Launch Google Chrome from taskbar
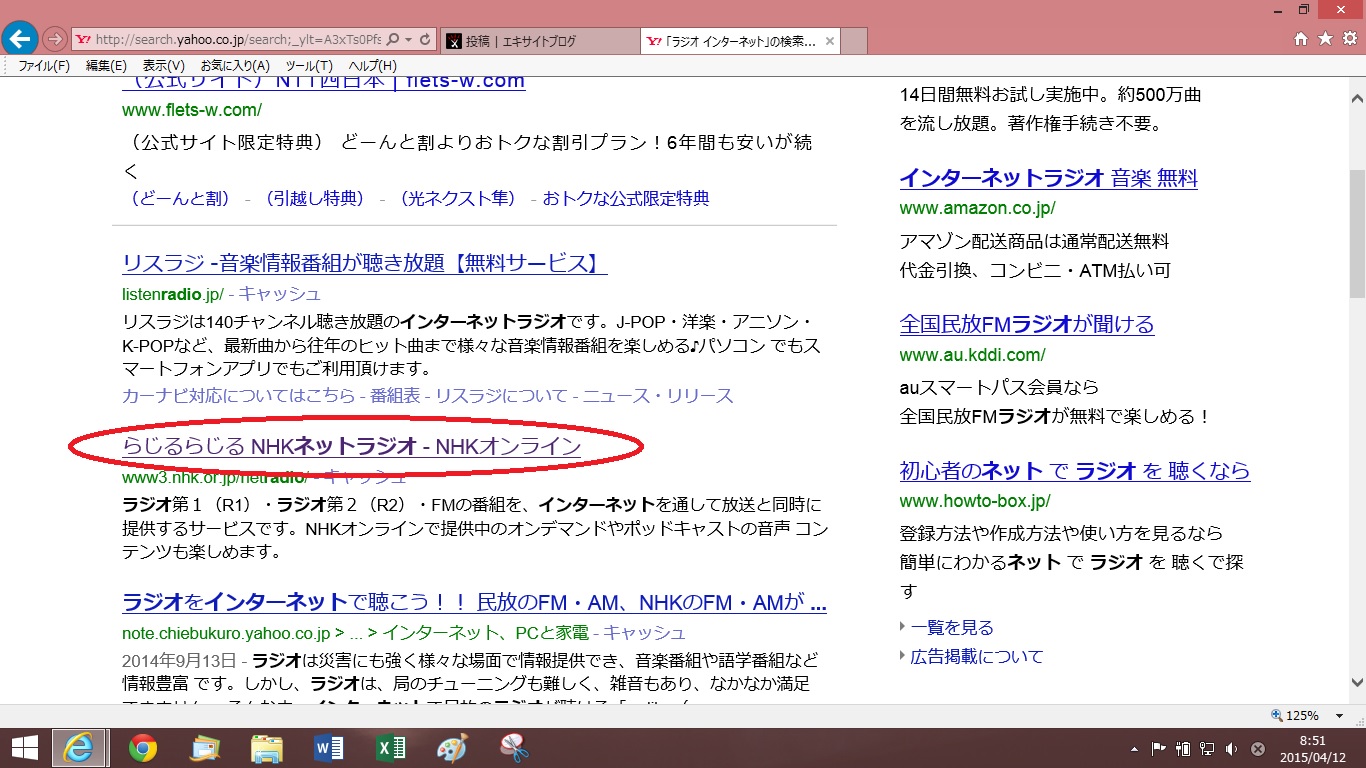 coord(142,748)
